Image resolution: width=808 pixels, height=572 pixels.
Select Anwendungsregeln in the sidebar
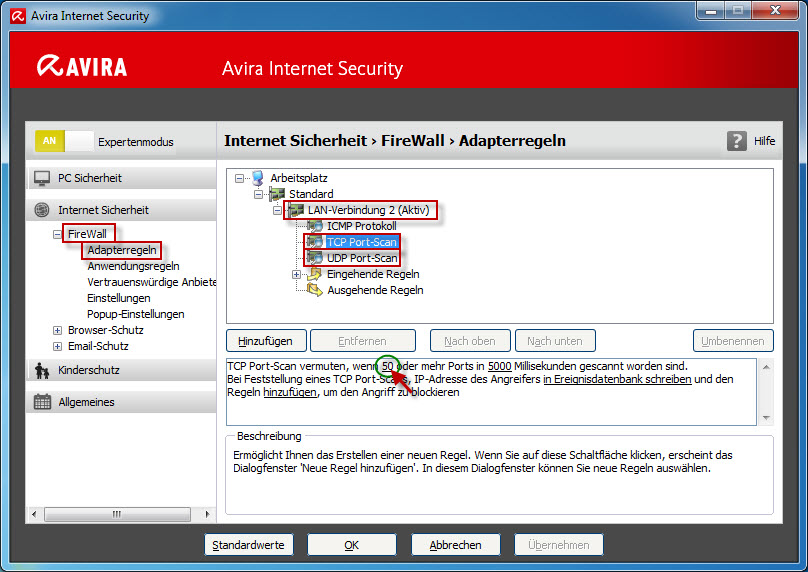pos(133,266)
